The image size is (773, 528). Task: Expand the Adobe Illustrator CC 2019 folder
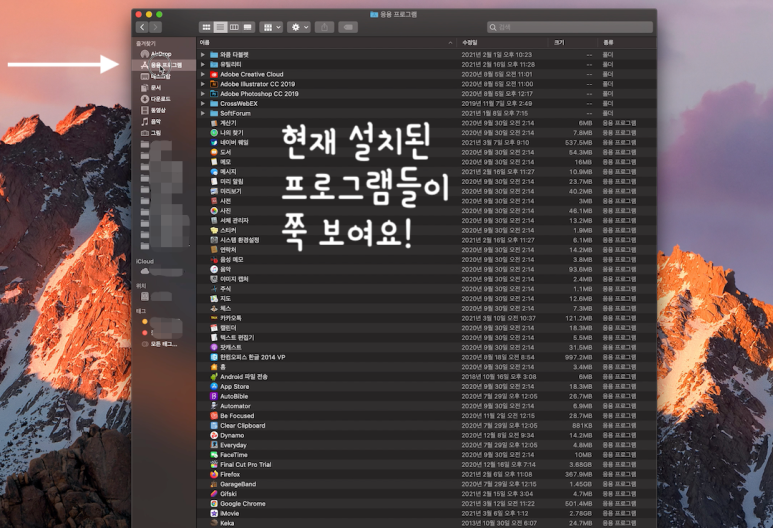203,84
